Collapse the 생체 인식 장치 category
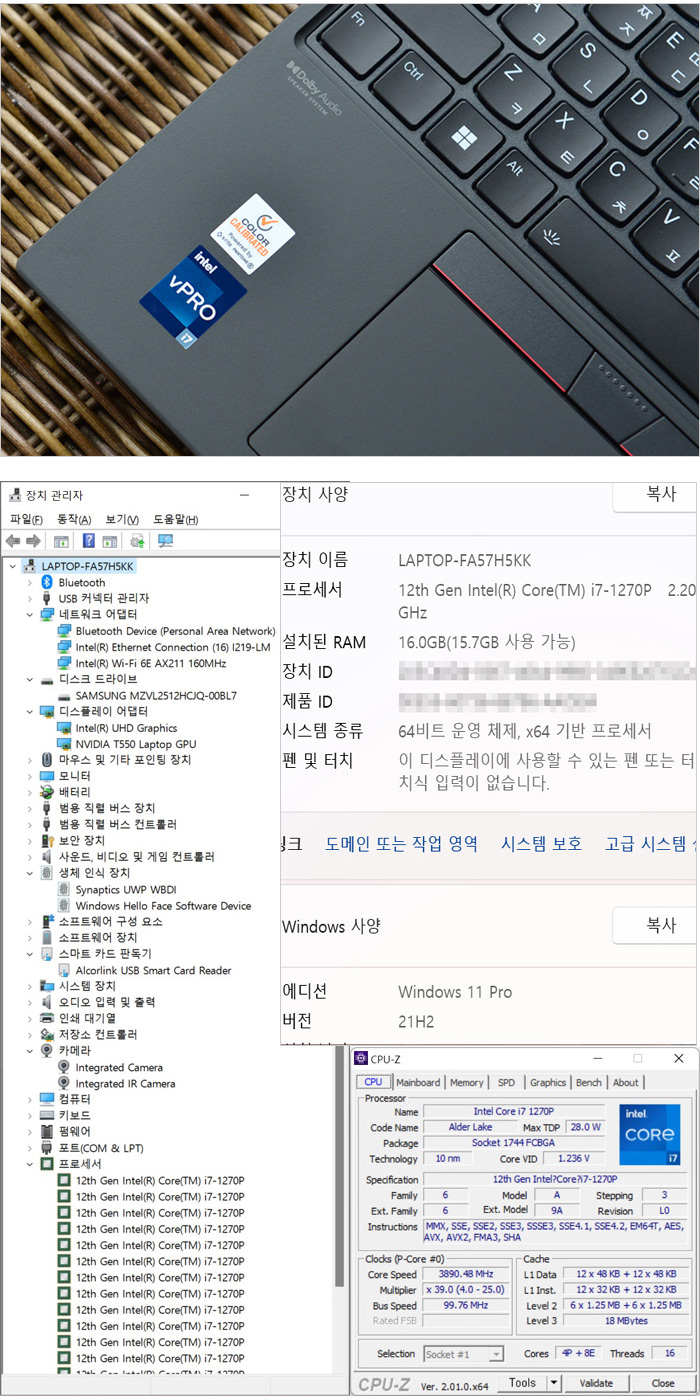This screenshot has height=1400, width=700. click(x=30, y=873)
